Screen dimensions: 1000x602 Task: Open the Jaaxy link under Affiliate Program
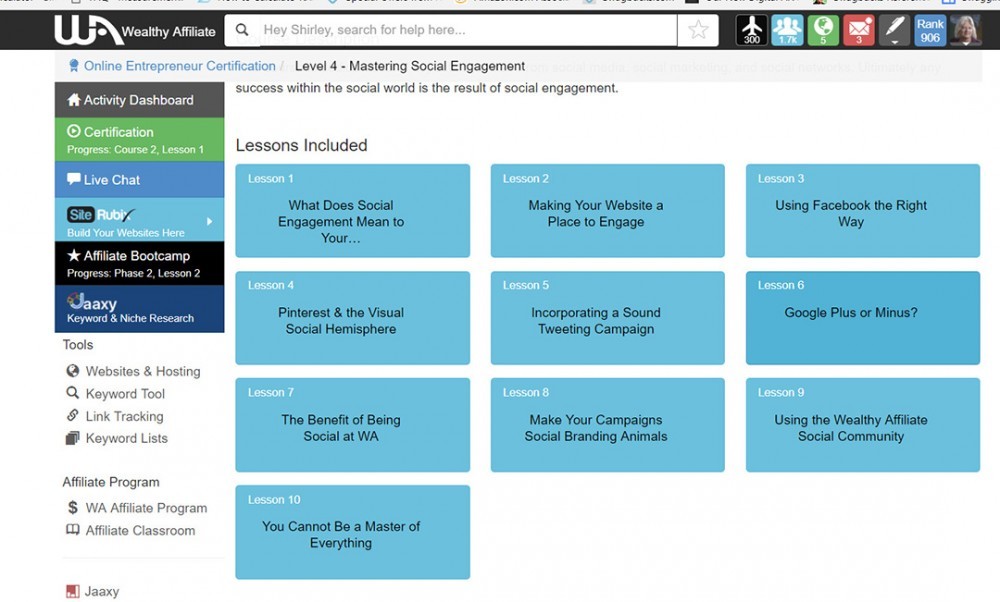pos(102,591)
